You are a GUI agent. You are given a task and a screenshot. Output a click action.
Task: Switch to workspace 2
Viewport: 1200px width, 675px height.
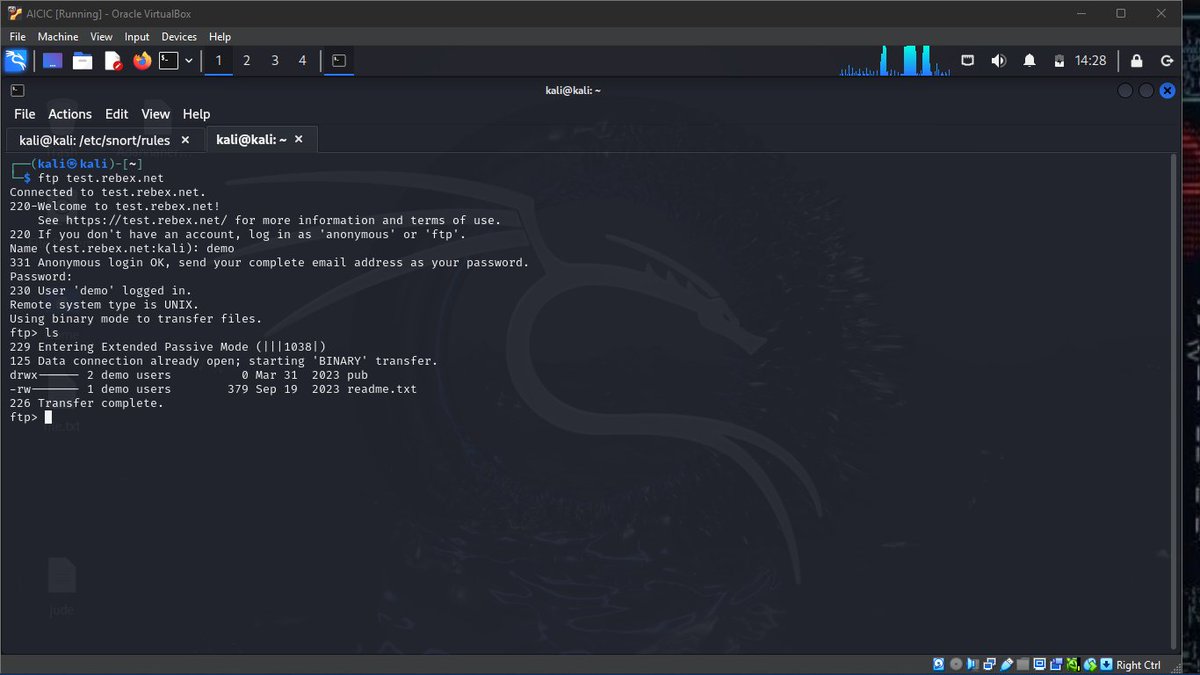[247, 61]
